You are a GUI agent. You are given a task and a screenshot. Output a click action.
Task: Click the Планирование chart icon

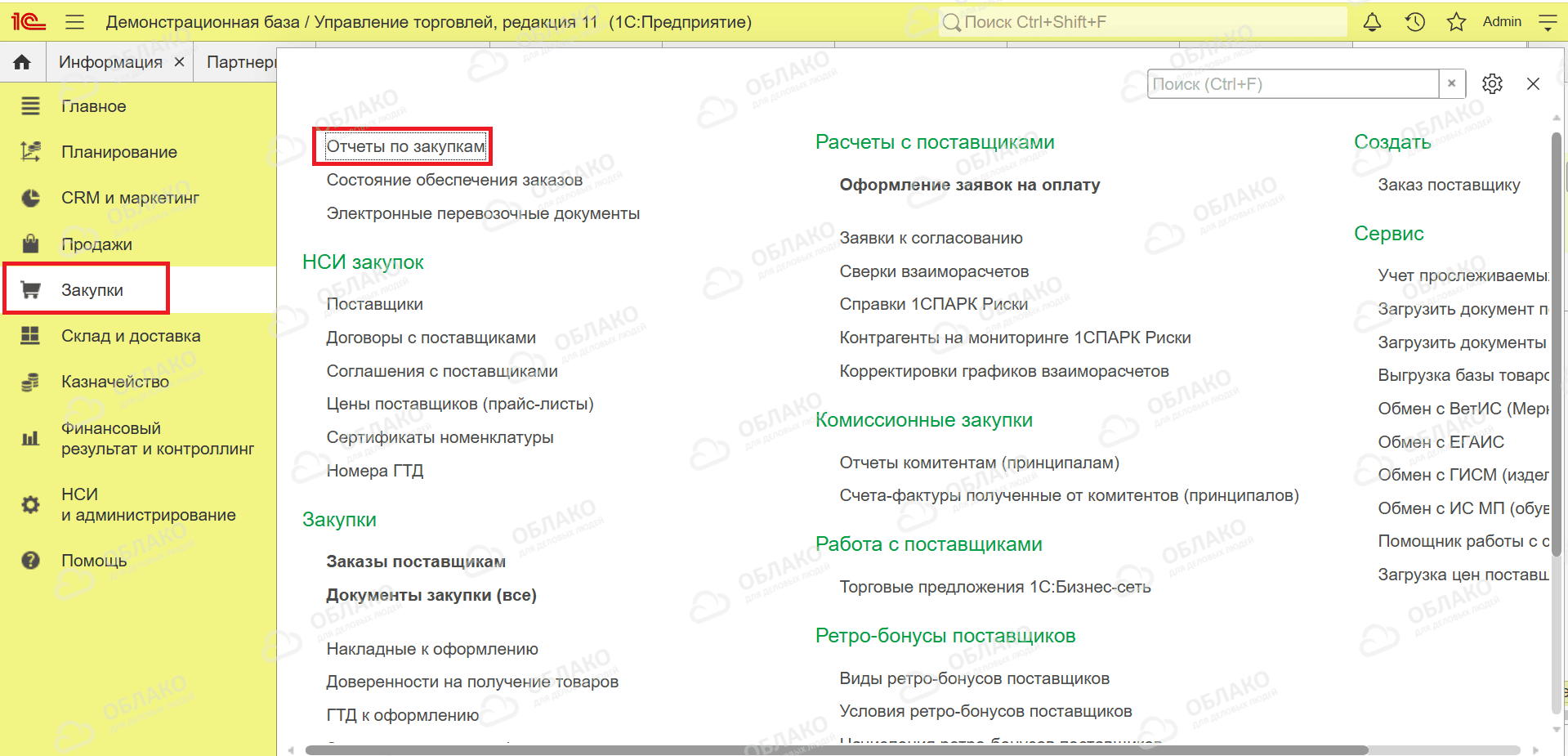point(30,152)
